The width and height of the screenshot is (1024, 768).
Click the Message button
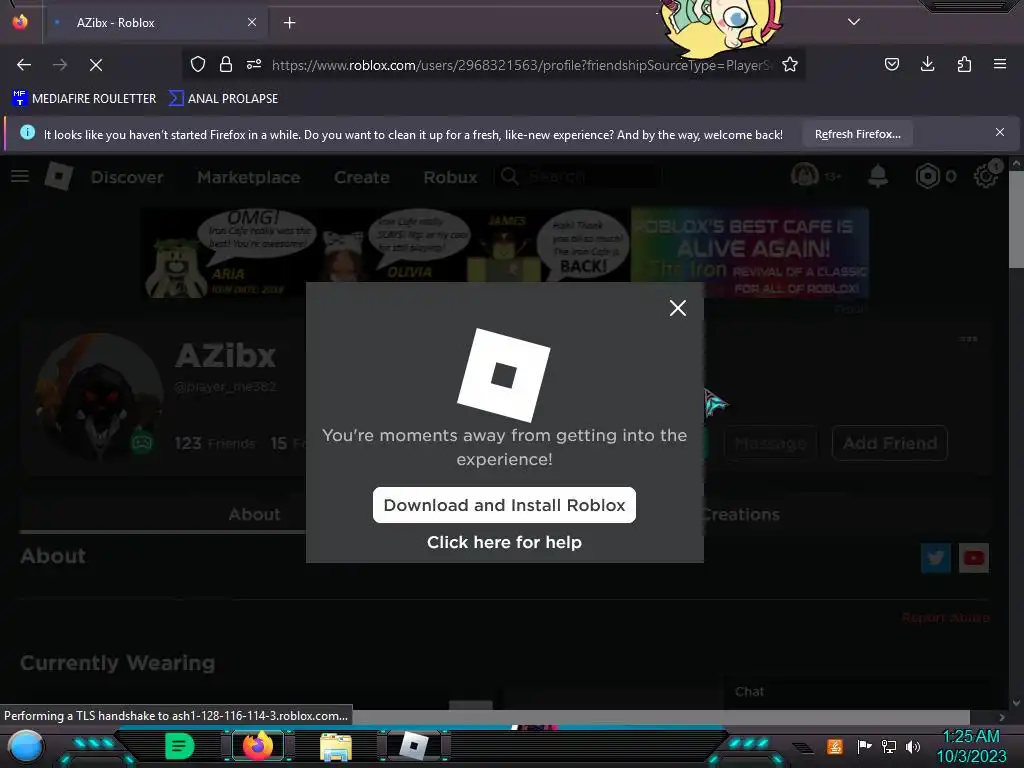(x=770, y=443)
